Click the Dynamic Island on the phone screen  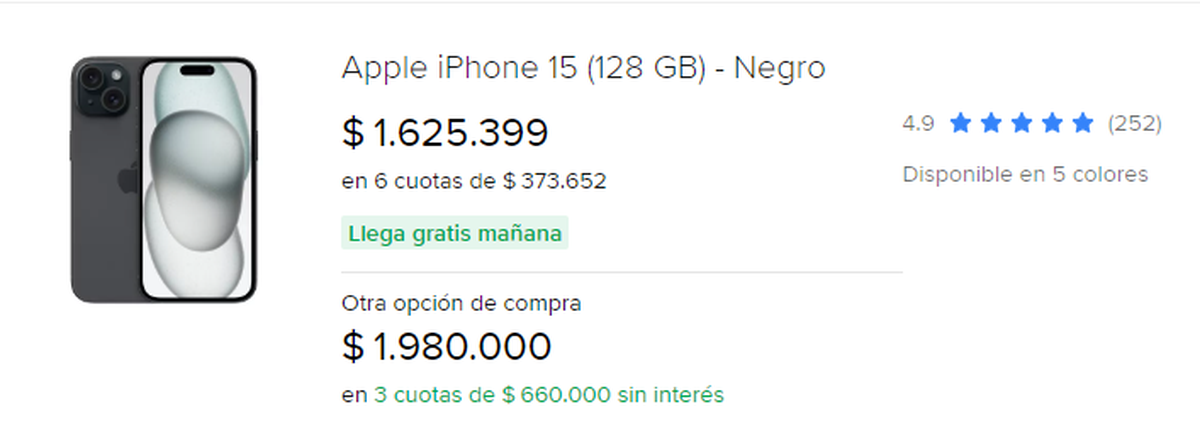198,72
